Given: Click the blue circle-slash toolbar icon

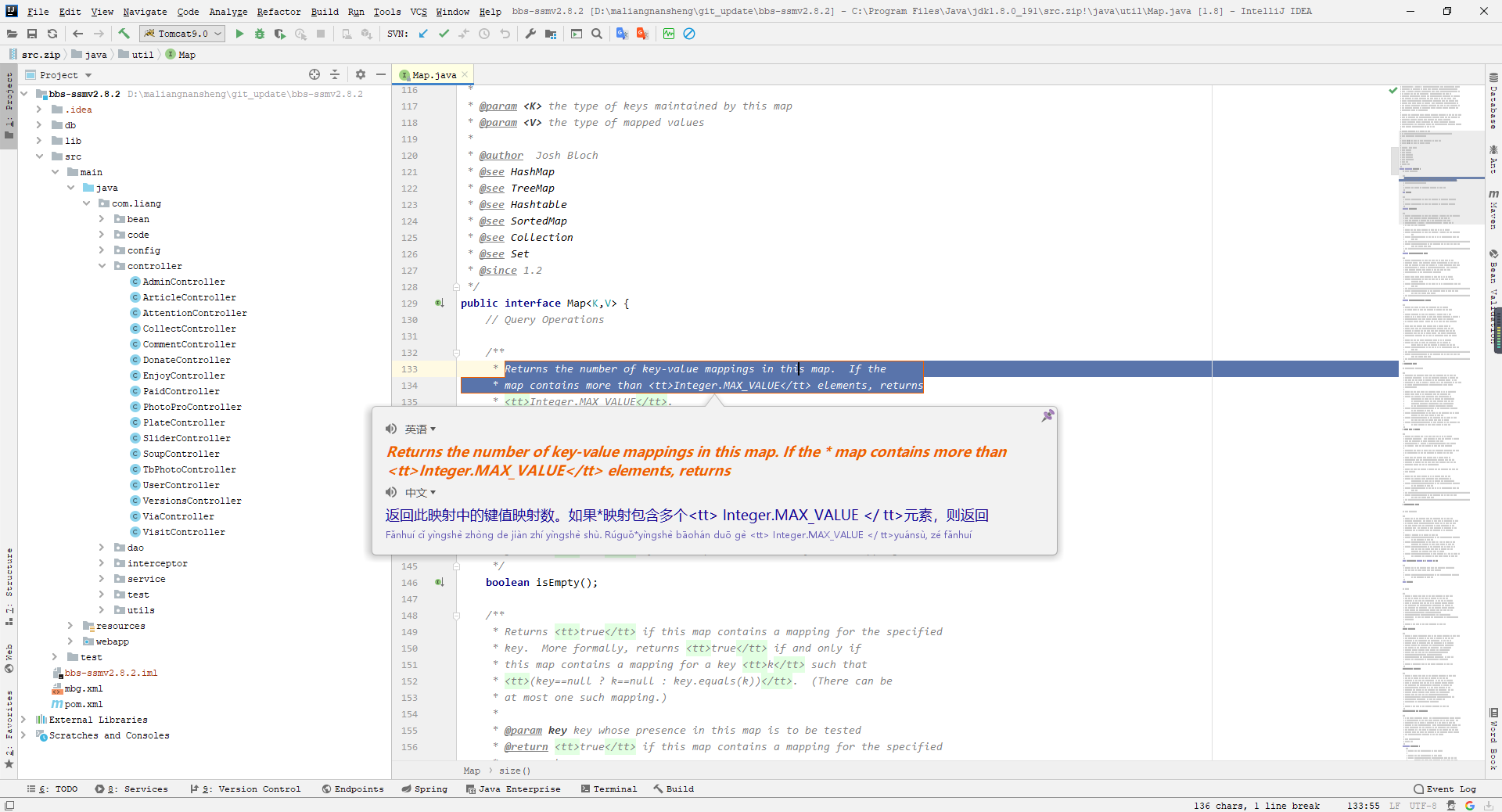Looking at the screenshot, I should click(689, 34).
